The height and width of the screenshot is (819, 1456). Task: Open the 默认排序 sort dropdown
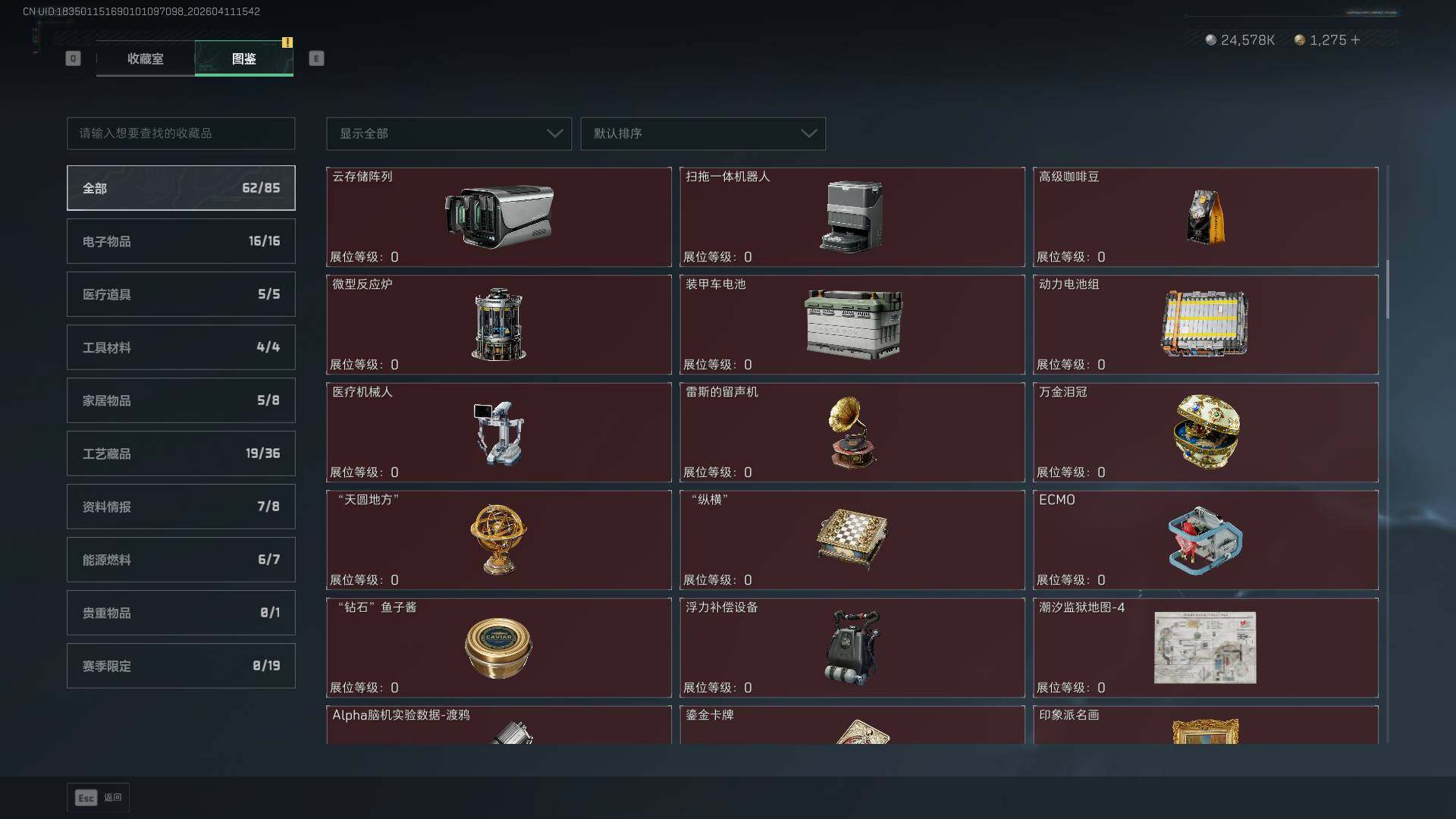coord(703,133)
